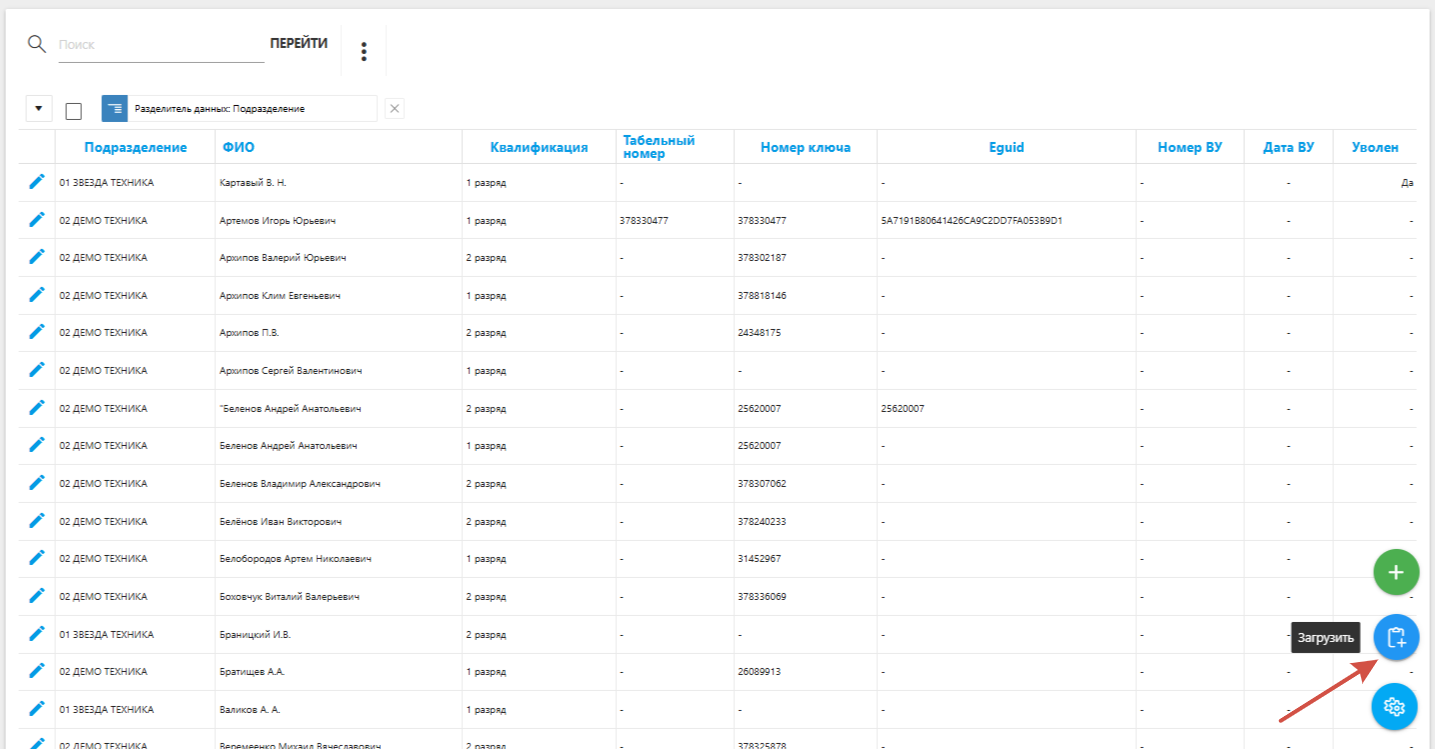Click the search magnifier icon
This screenshot has height=749, width=1435.
[x=37, y=44]
